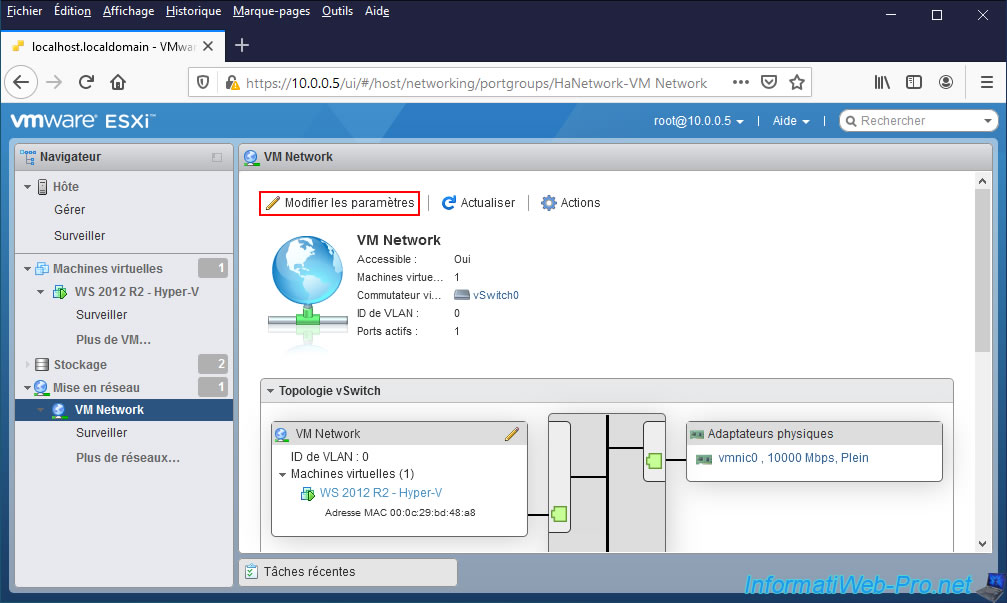
Task: Click the vertical scrollbar up arrow
Action: (x=983, y=181)
